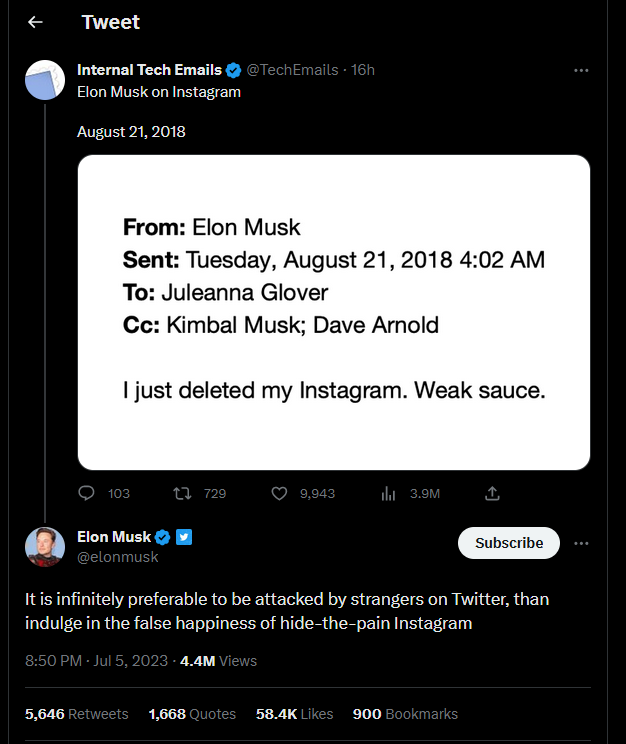
Task: Open more options menu beside Subscribe
Action: (581, 543)
